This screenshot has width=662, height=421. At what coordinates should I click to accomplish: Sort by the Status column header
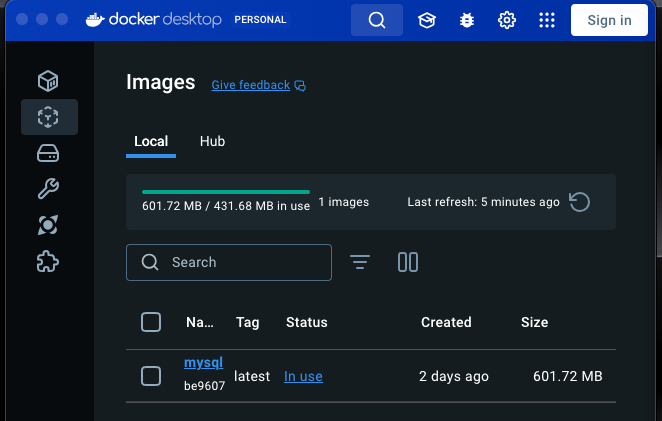pos(307,323)
